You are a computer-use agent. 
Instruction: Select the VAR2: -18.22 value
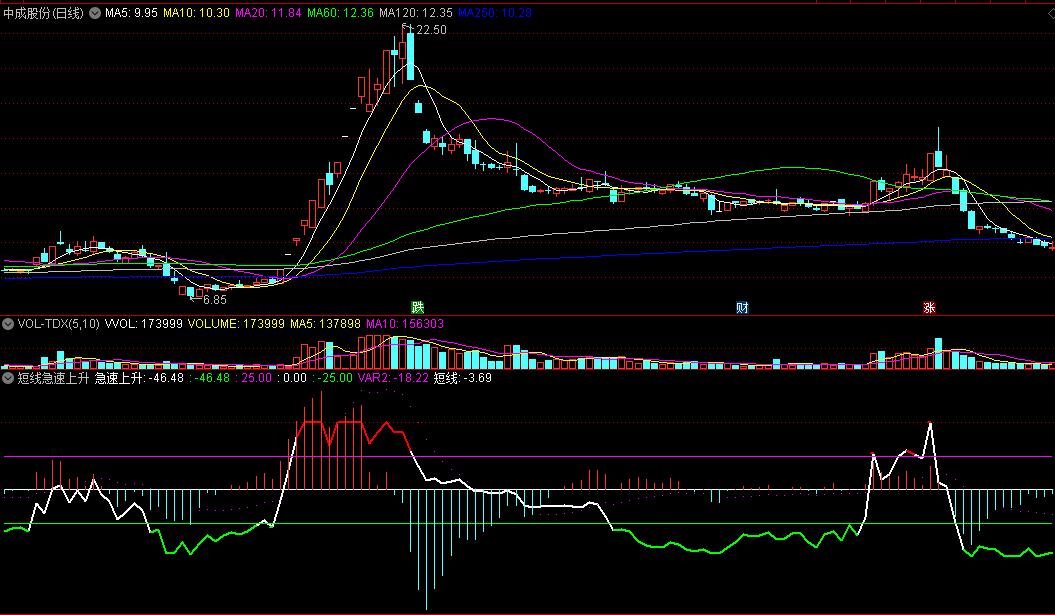click(x=393, y=378)
